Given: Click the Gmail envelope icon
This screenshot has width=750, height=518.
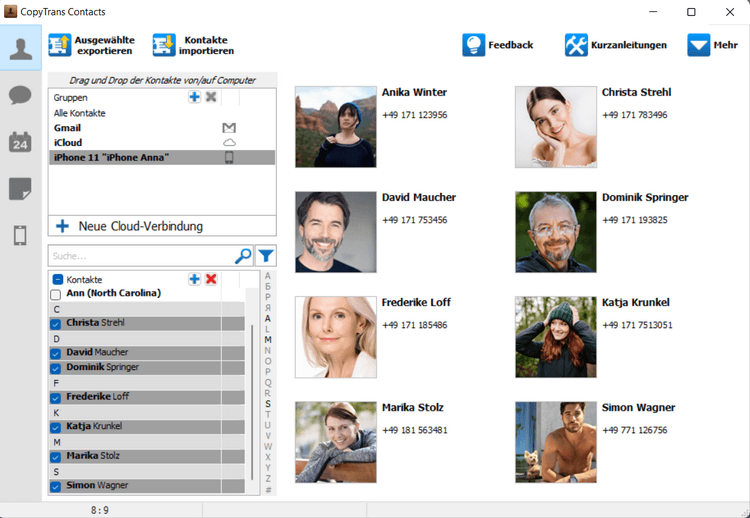Looking at the screenshot, I should pyautogui.click(x=229, y=128).
